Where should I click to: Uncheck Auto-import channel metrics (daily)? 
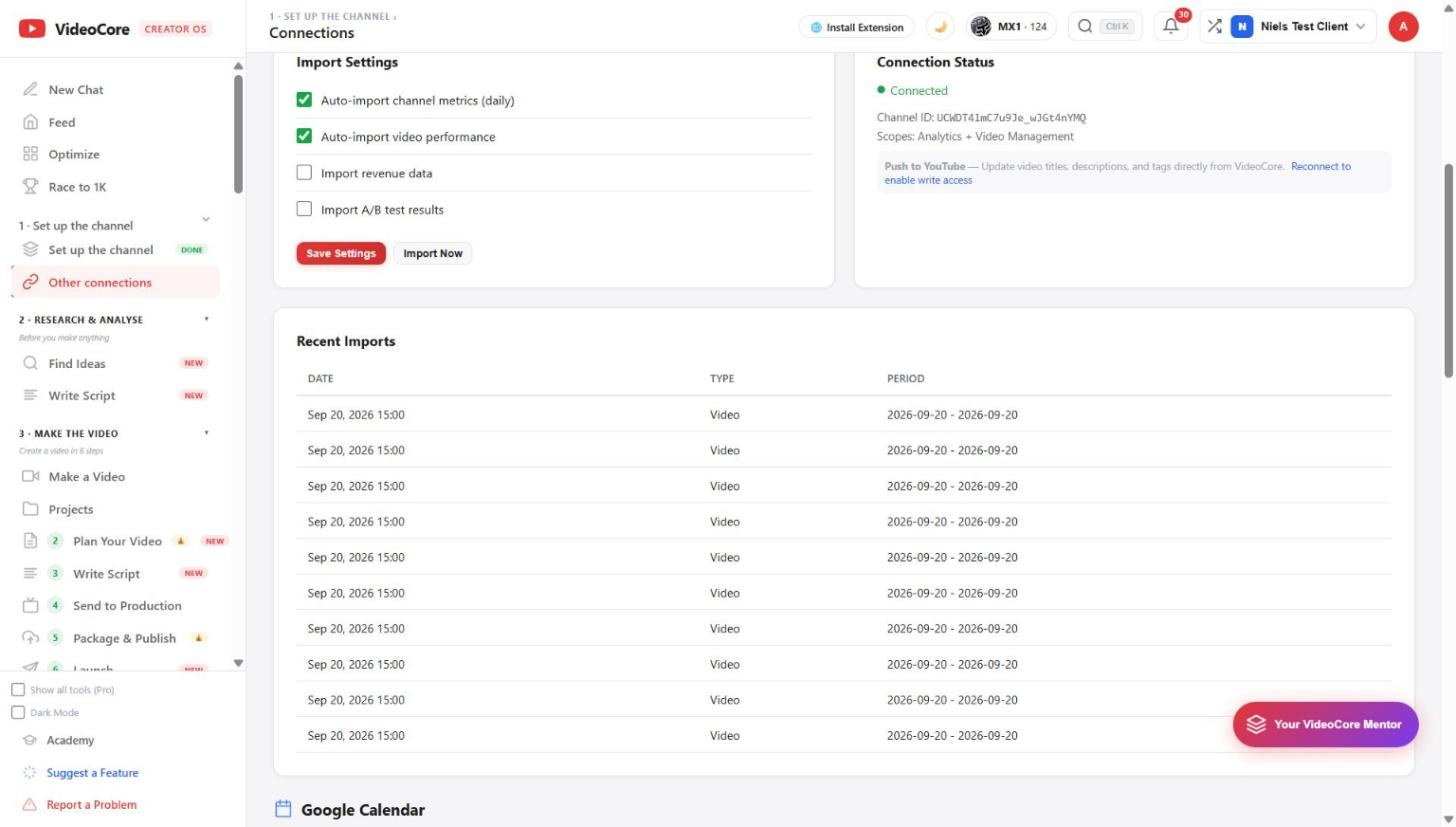tap(305, 100)
